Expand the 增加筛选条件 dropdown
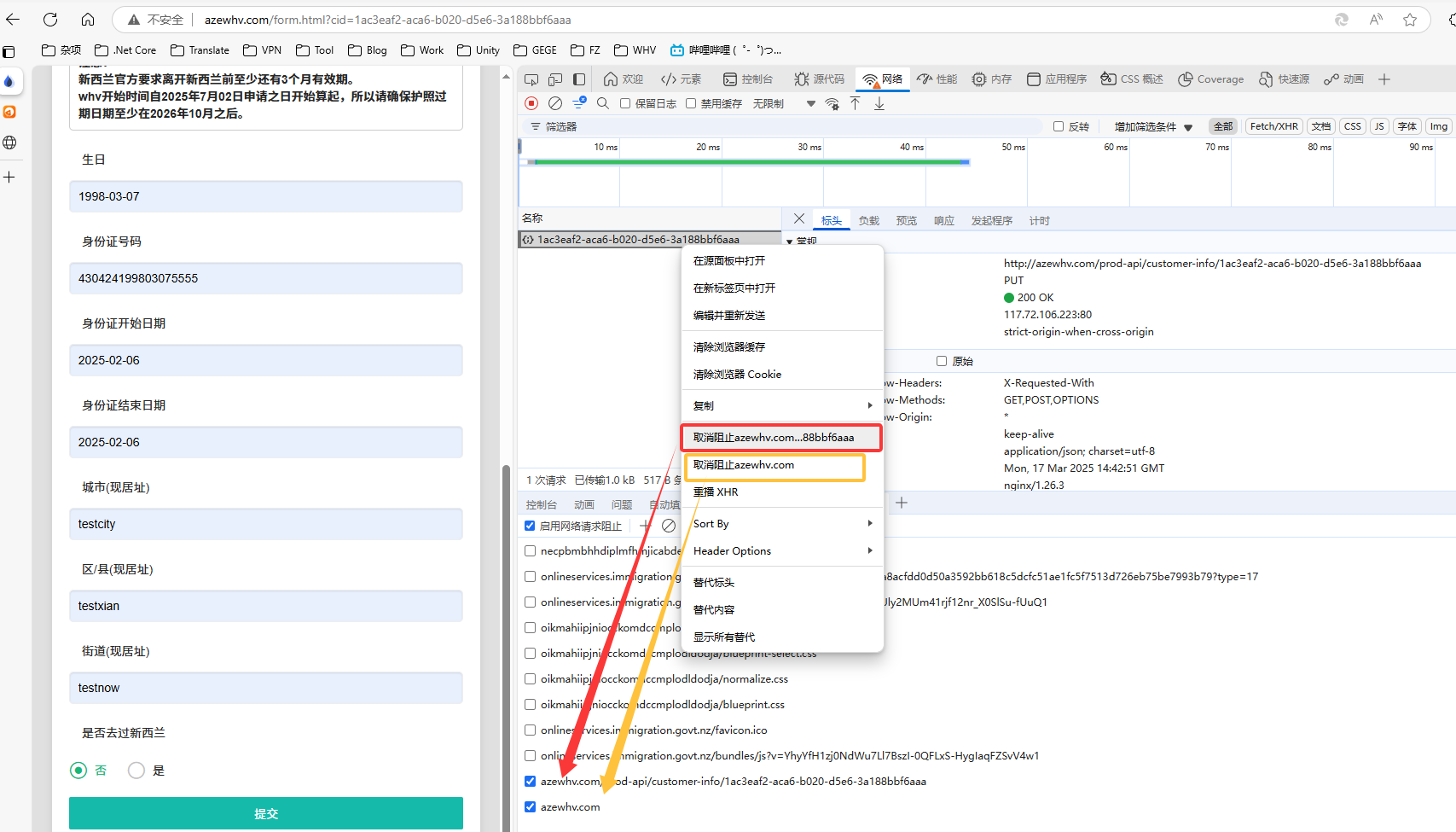Image resolution: width=1456 pixels, height=832 pixels. coord(1152,126)
